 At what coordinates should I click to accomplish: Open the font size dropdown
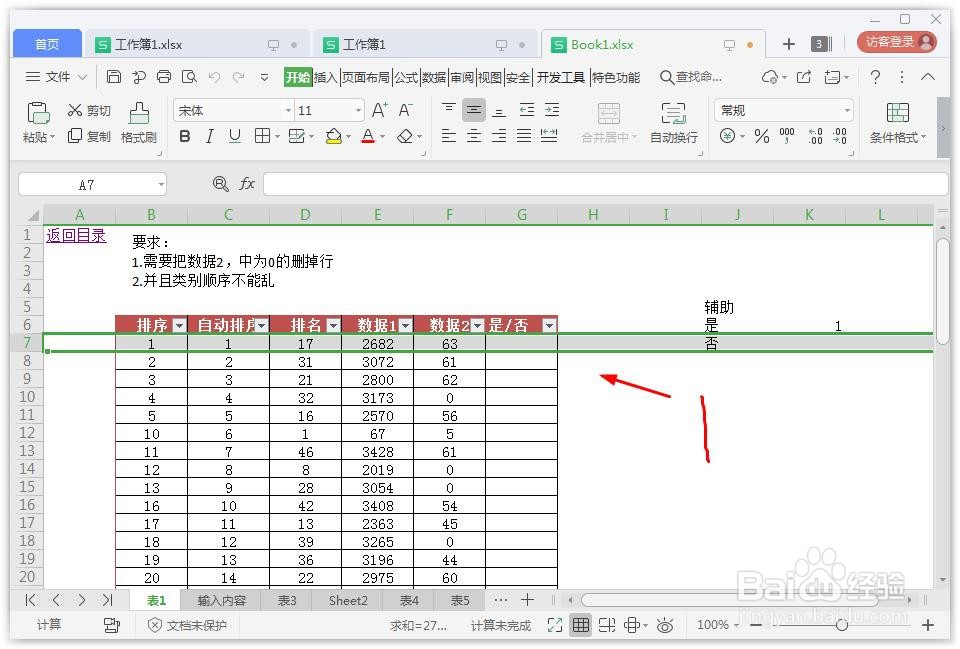(357, 109)
